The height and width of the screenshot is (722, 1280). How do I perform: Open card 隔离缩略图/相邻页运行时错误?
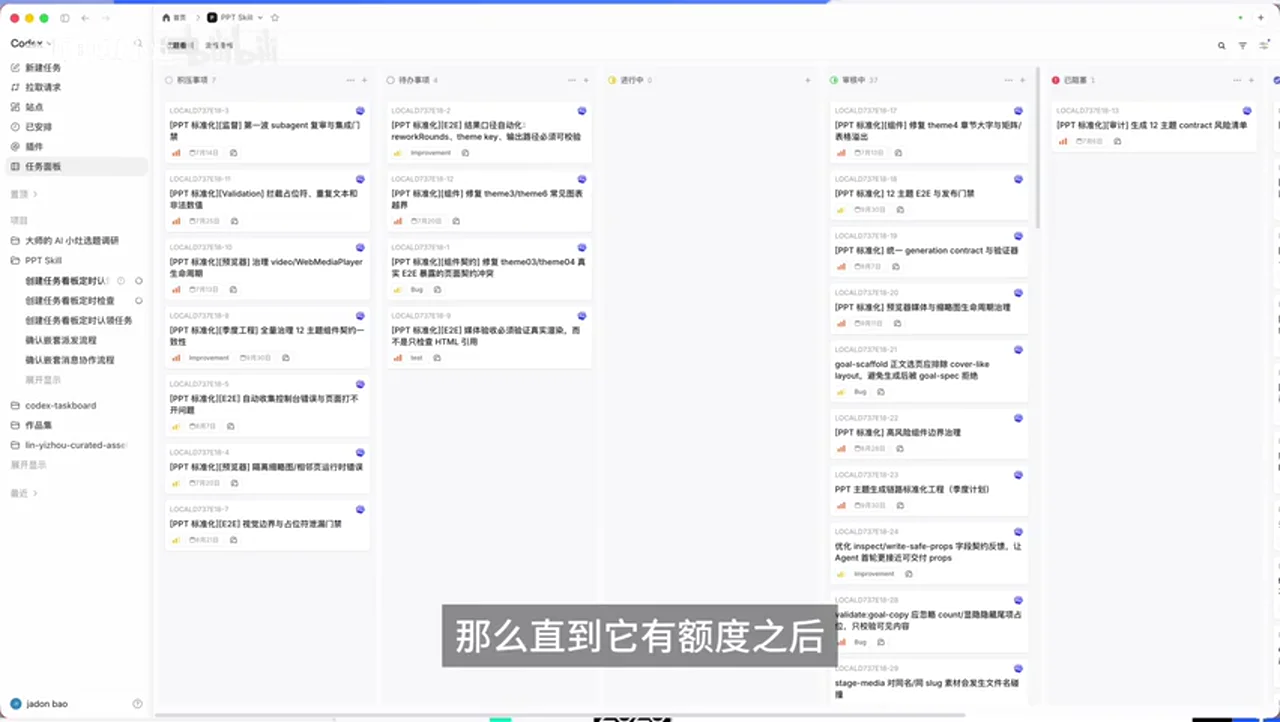[x=267, y=466]
